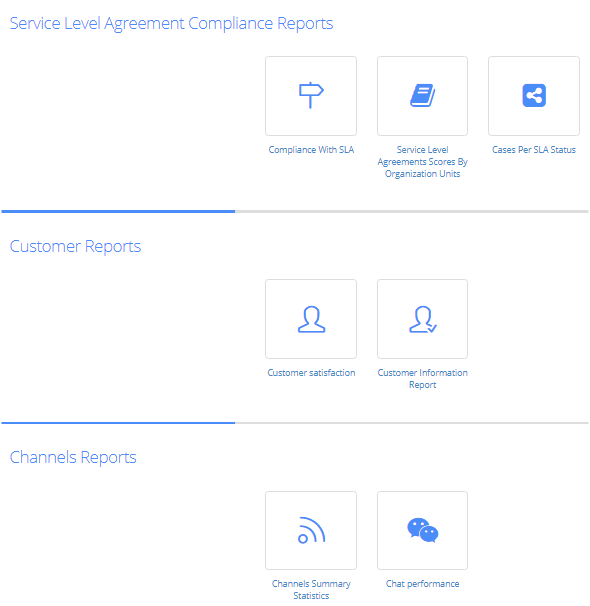Open the Cases Per SLA Status share icon
This screenshot has height=606, width=590.
coord(534,96)
